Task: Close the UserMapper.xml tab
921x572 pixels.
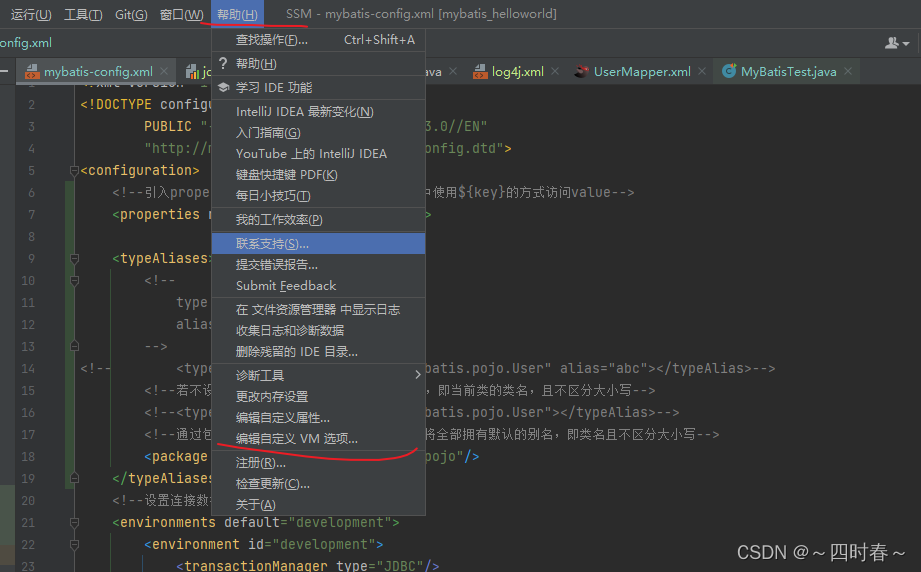Action: pos(702,72)
